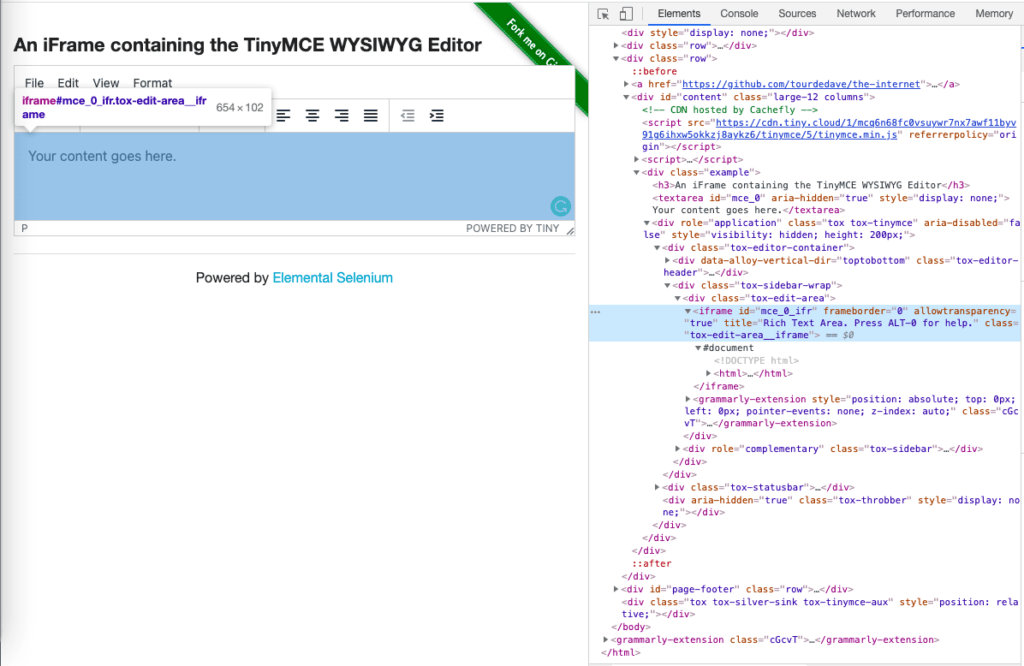Select the align center icon
The image size is (1024, 666).
pyautogui.click(x=313, y=115)
